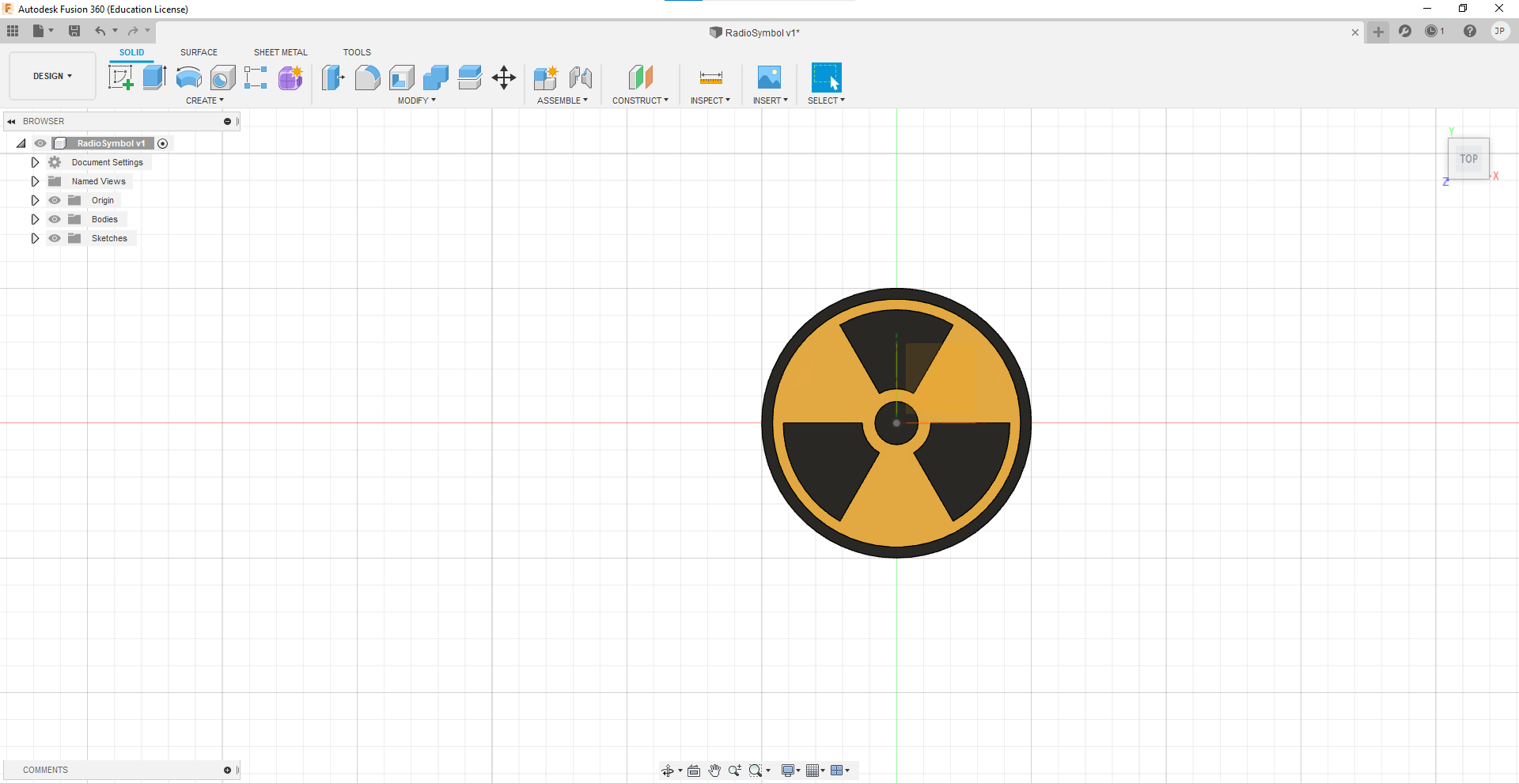1519x784 pixels.
Task: Open the File menu dropdown
Action: coord(43,31)
